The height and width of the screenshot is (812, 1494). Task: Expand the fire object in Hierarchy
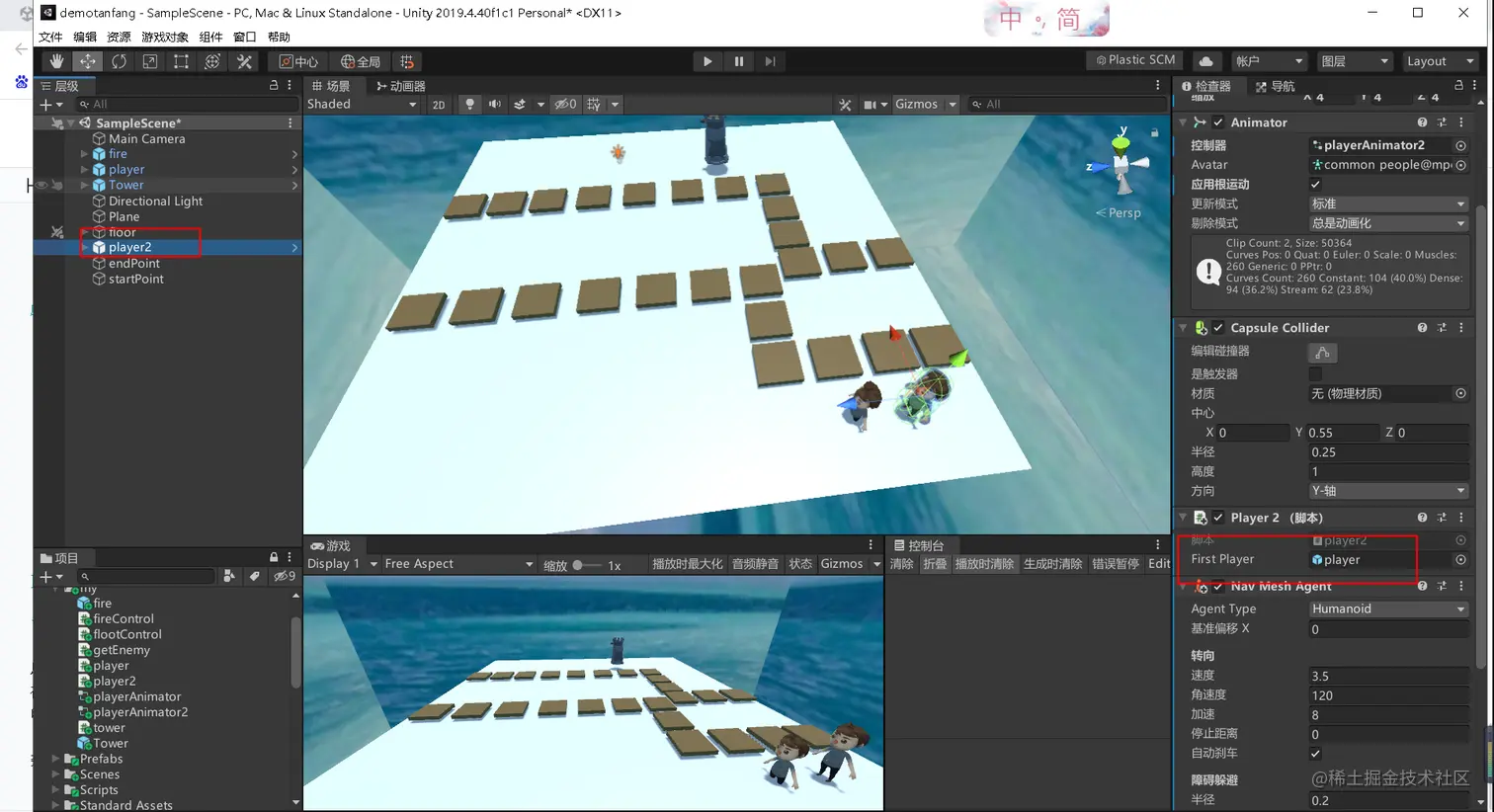tap(84, 154)
